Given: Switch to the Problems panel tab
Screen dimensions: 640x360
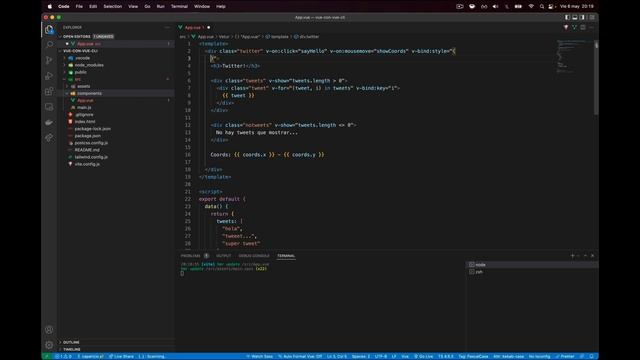Looking at the screenshot, I should [x=191, y=256].
